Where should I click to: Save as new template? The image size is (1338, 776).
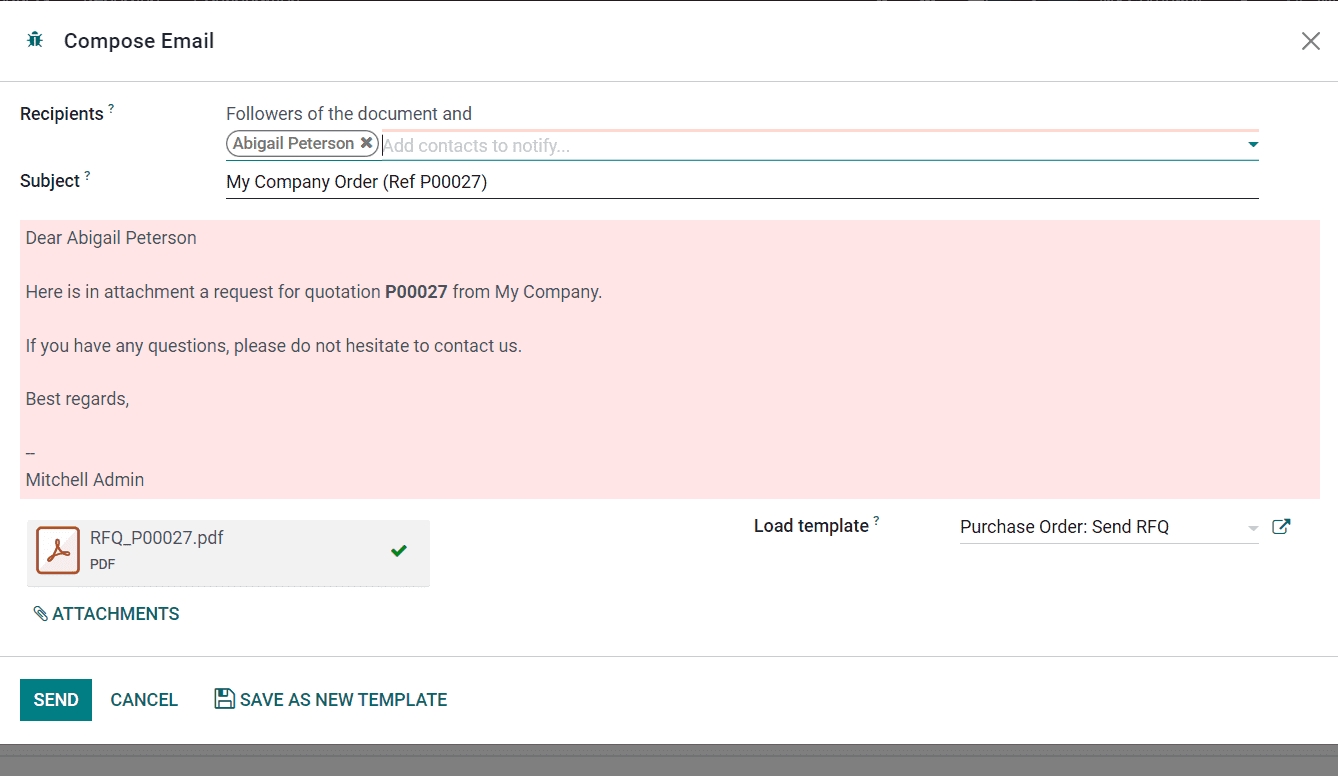tap(343, 700)
